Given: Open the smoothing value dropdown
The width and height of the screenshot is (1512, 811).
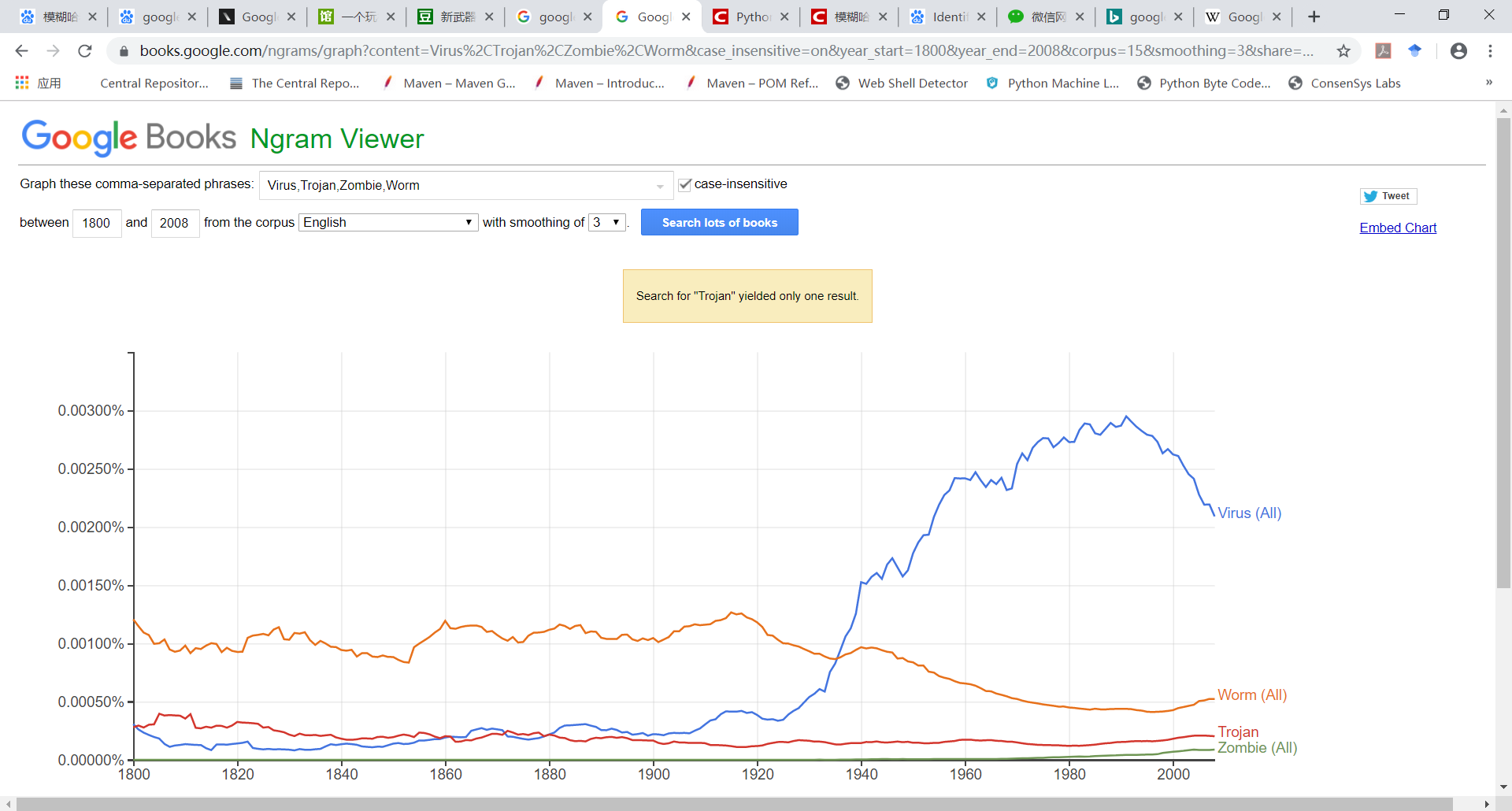Looking at the screenshot, I should (x=607, y=222).
